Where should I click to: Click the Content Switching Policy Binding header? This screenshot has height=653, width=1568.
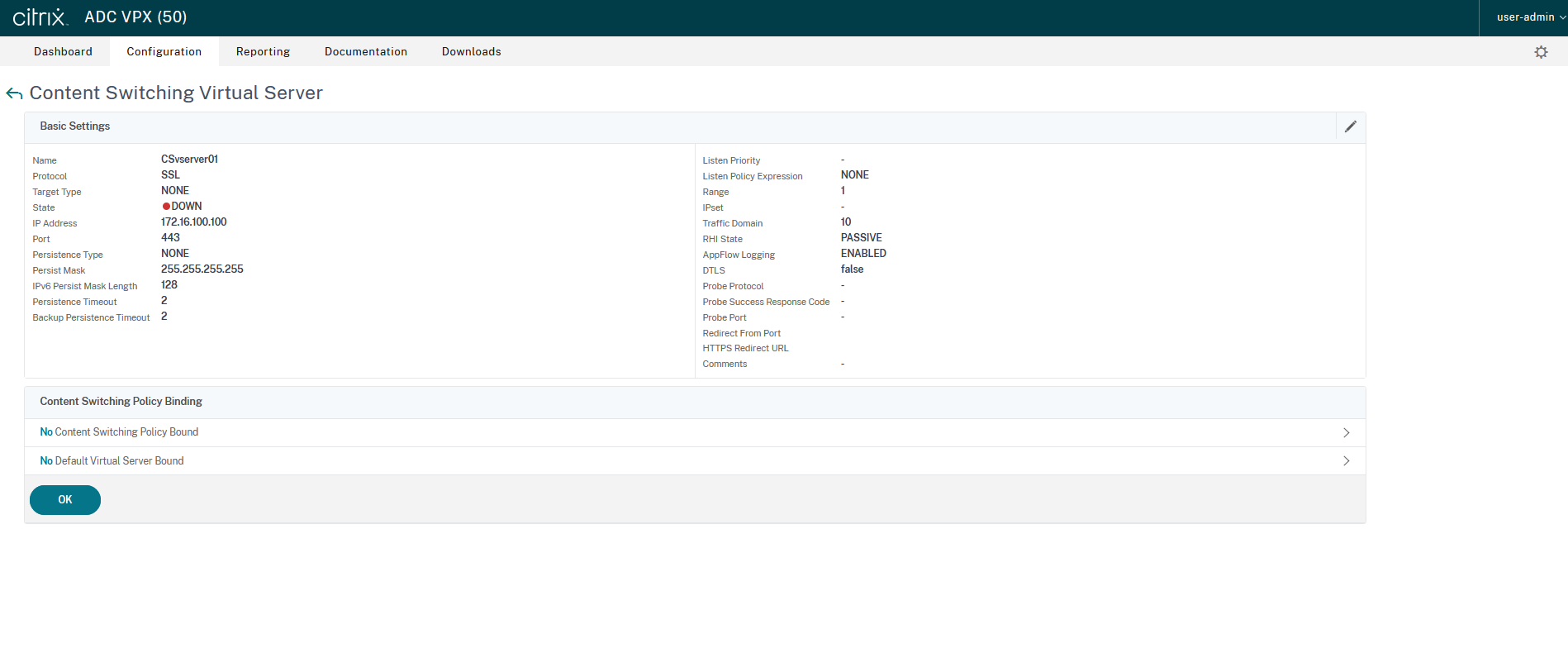pos(121,402)
